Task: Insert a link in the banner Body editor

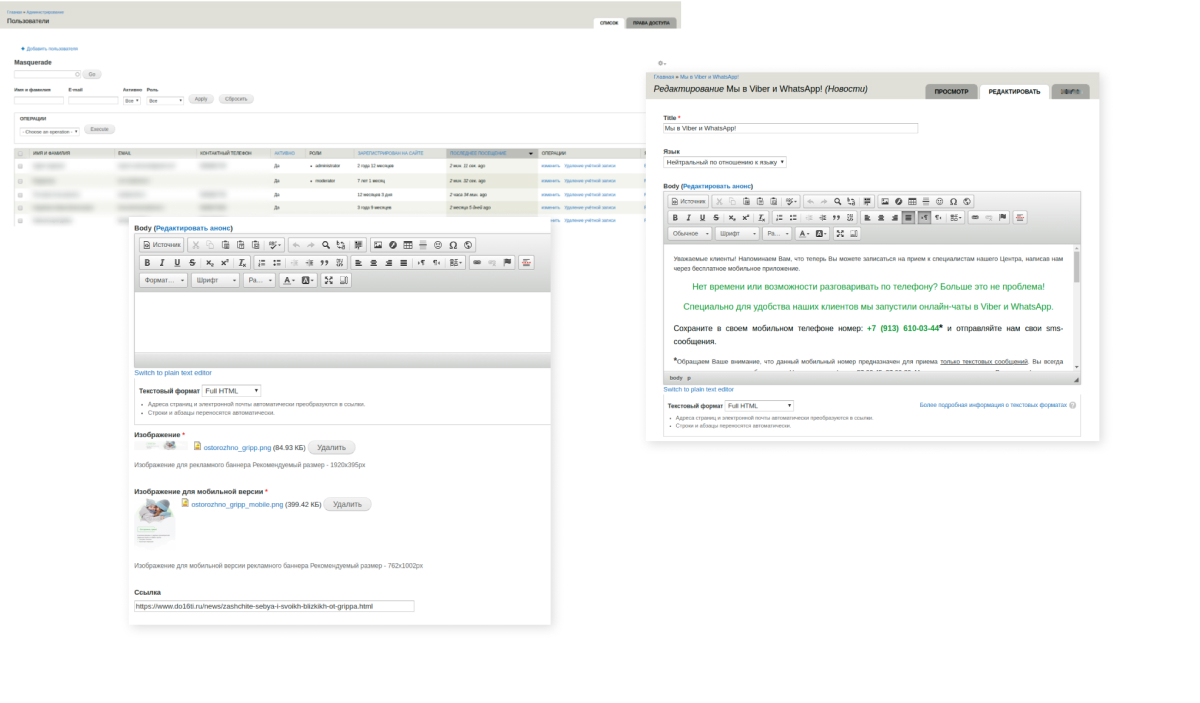Action: click(x=477, y=263)
